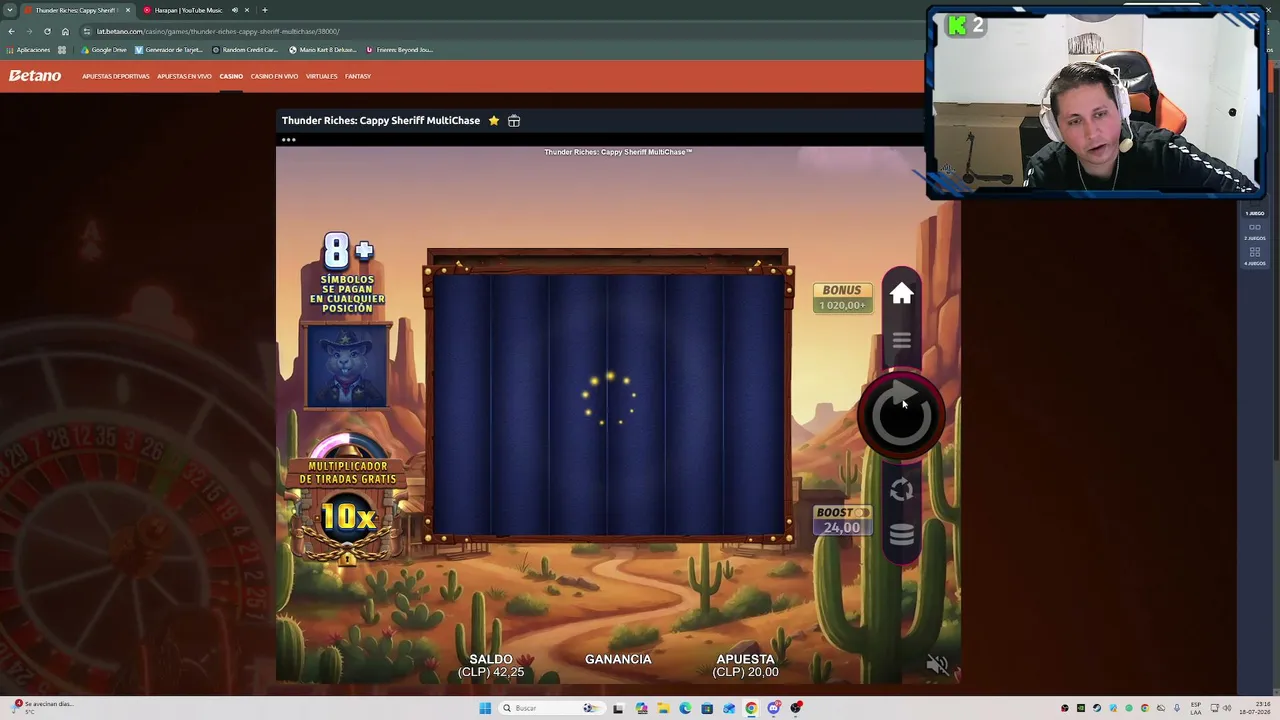Click the spin button in the slot game
The image size is (1280, 720).
pyautogui.click(x=901, y=416)
